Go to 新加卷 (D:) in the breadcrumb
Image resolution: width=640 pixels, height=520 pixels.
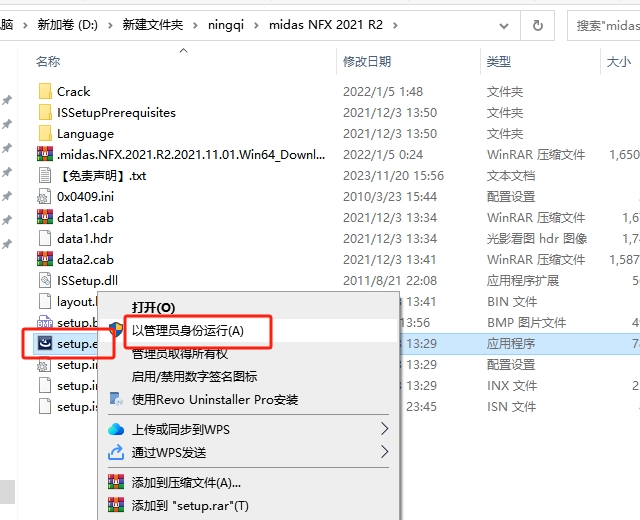coord(68,25)
